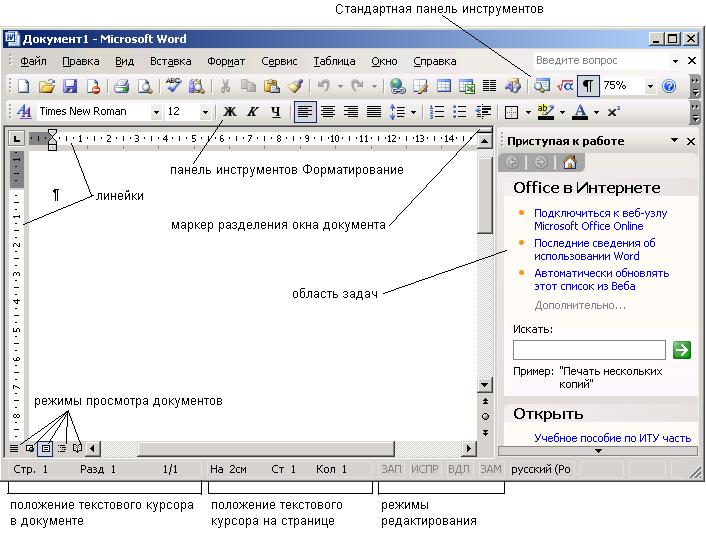Click green arrow search go button
The width and height of the screenshot is (706, 541).
pyautogui.click(x=682, y=350)
